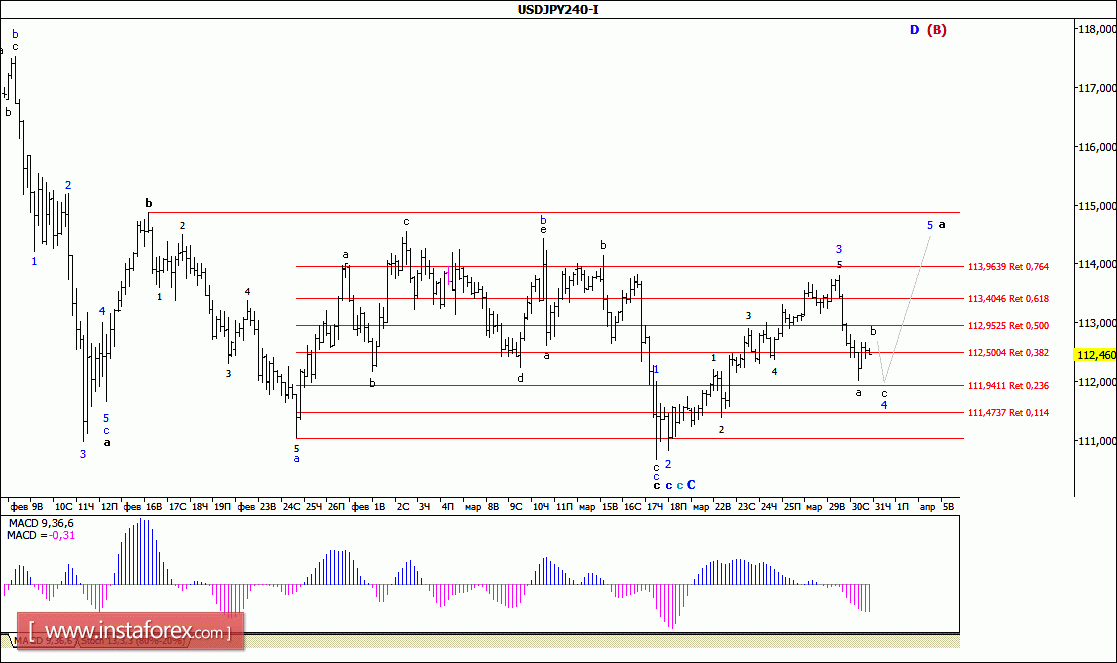Select the 118,000 price scale label
This screenshot has height=663, width=1117.
pos(1097,29)
